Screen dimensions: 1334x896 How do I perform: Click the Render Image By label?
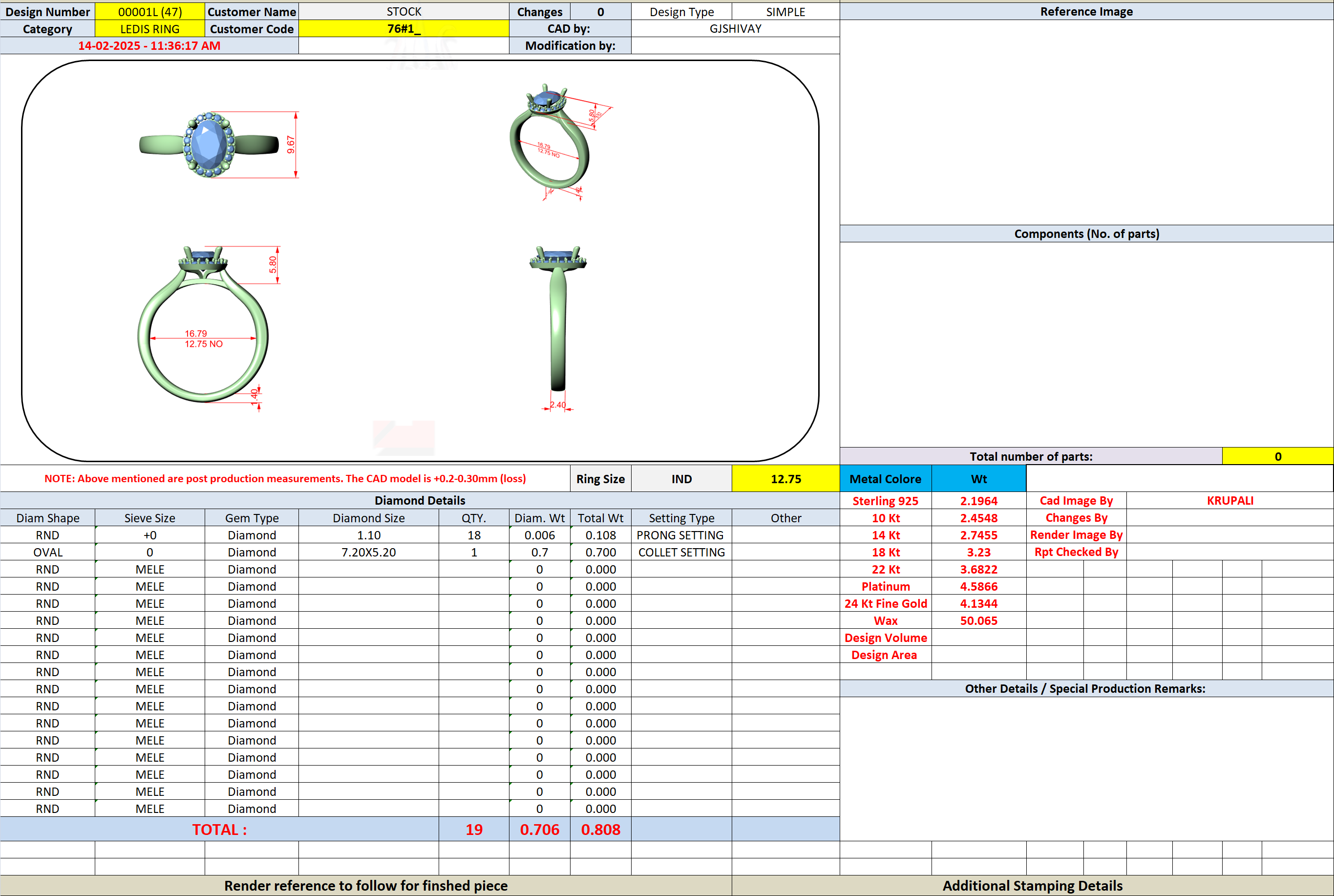click(x=1077, y=535)
